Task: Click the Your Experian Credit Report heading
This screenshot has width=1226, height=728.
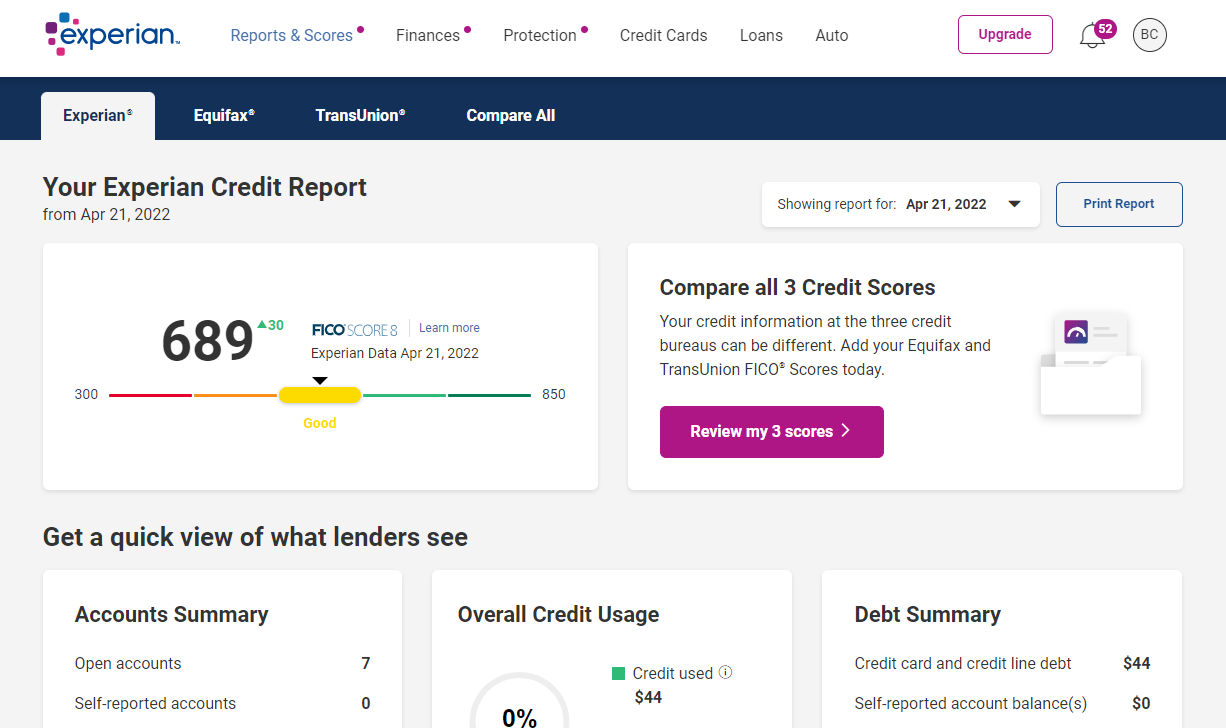Action: (x=205, y=187)
